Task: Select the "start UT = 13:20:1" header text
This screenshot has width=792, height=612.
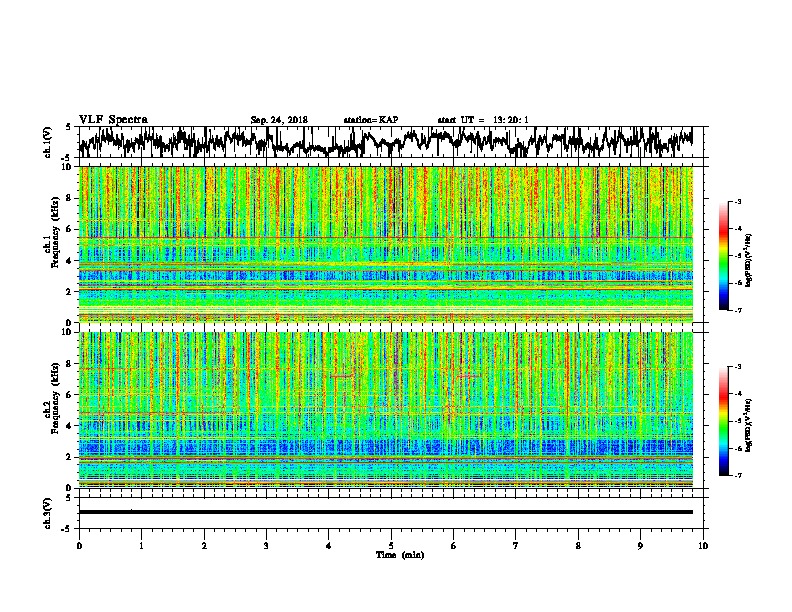Action: (483, 120)
